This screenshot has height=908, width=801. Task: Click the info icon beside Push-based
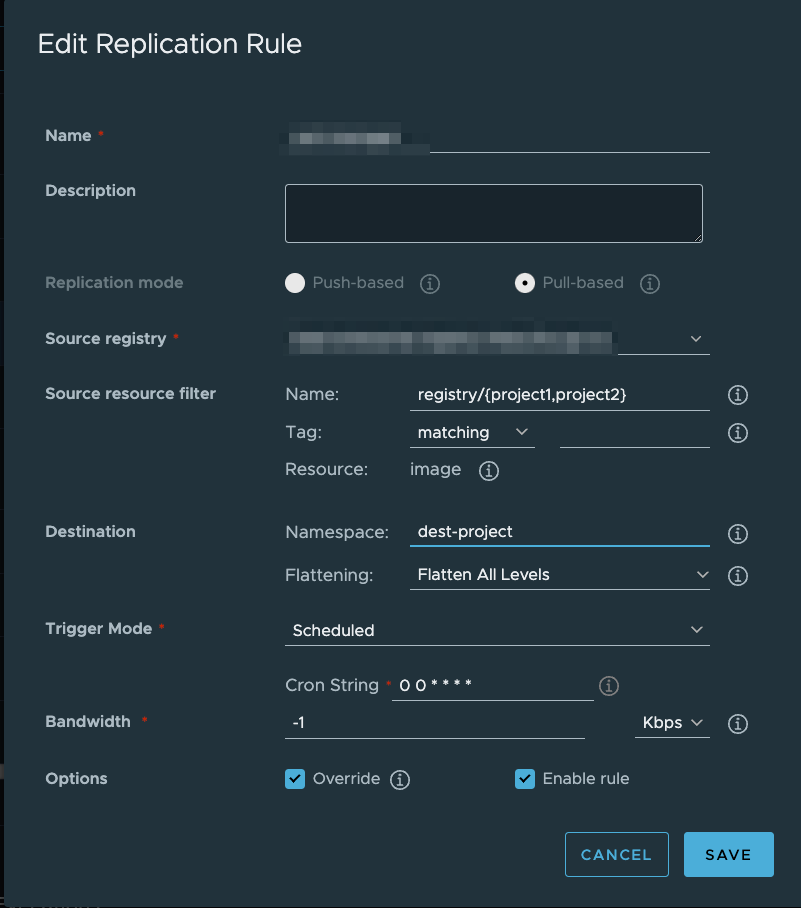(430, 284)
